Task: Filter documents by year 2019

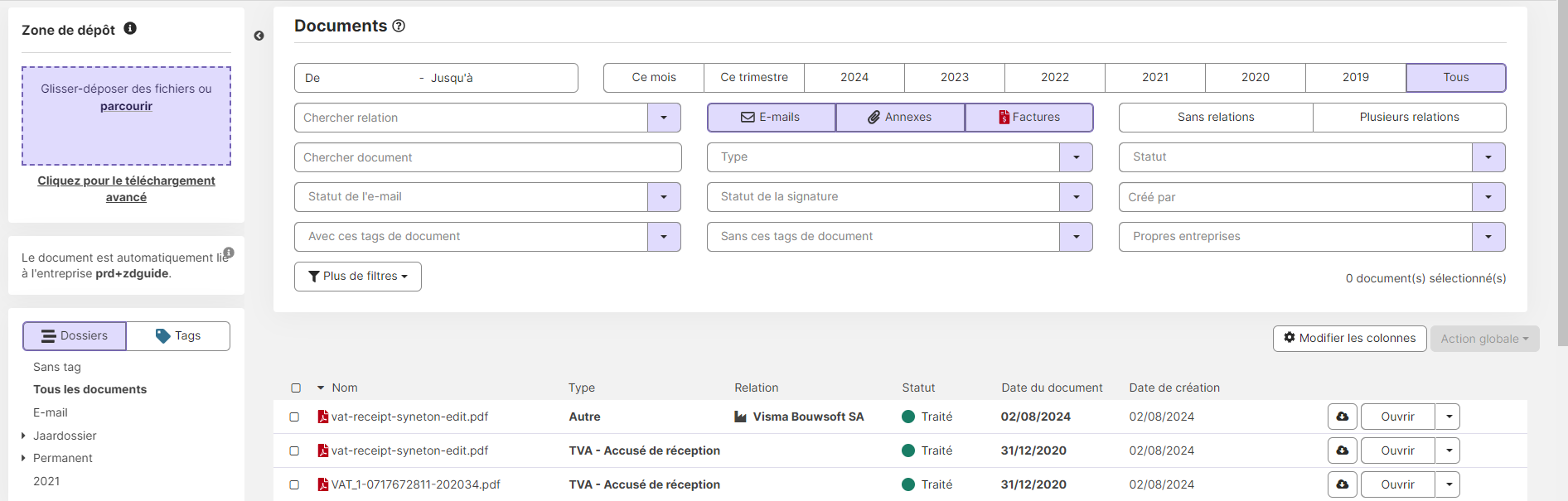Action: tap(1356, 77)
